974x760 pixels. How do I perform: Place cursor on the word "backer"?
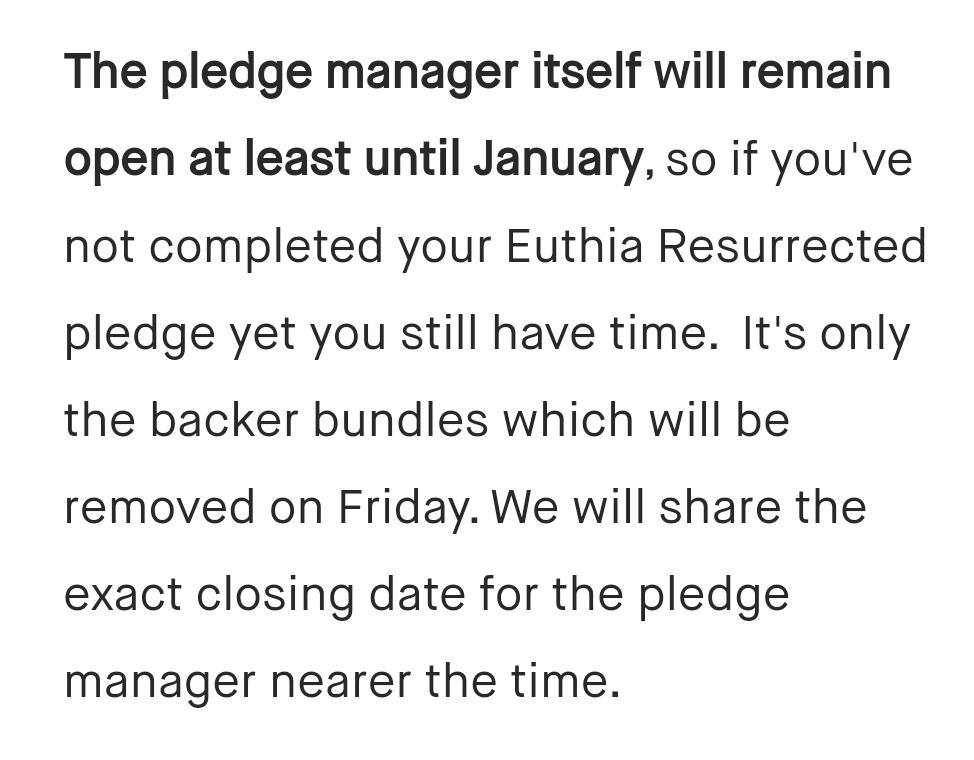coord(224,419)
